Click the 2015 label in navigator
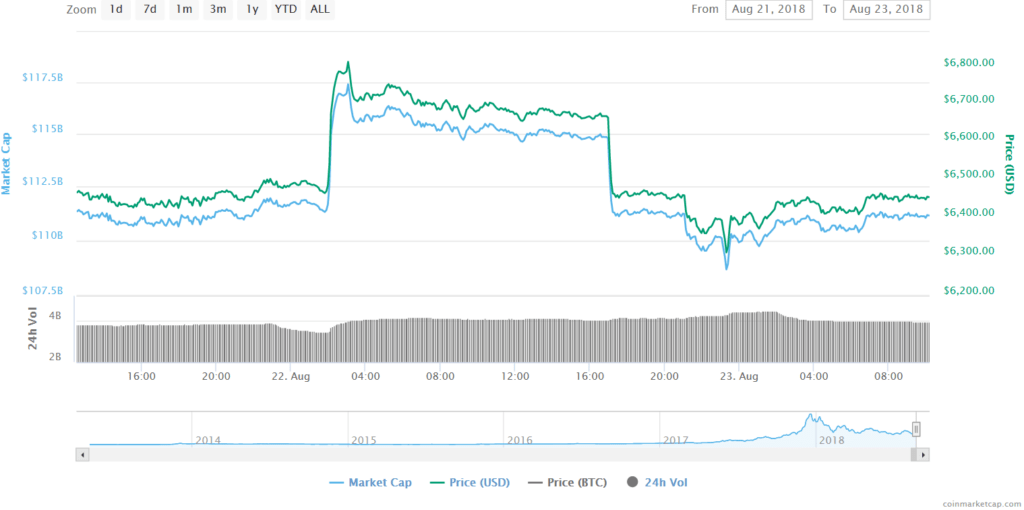 (x=364, y=440)
